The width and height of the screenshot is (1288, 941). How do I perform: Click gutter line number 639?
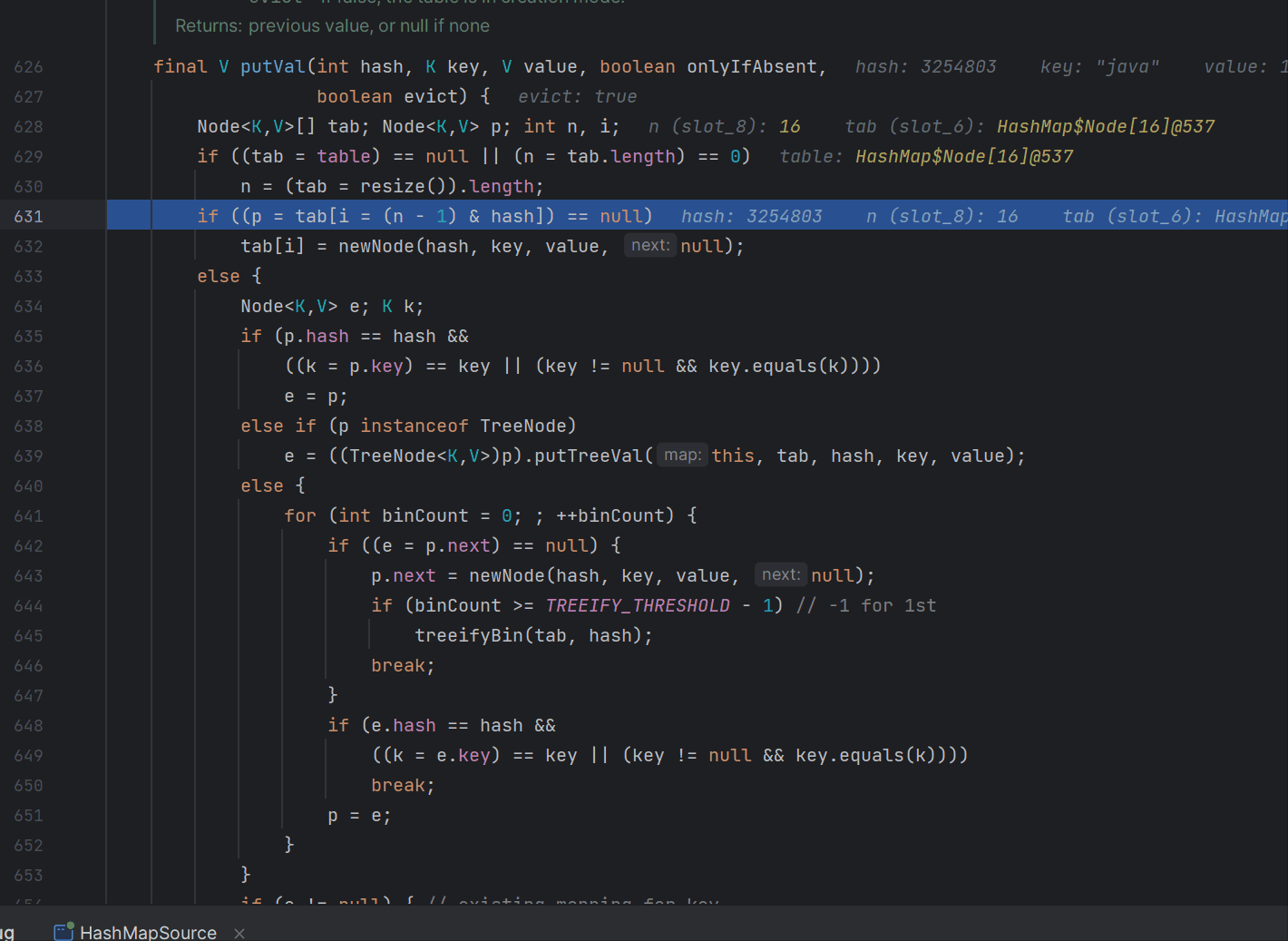[x=28, y=456]
